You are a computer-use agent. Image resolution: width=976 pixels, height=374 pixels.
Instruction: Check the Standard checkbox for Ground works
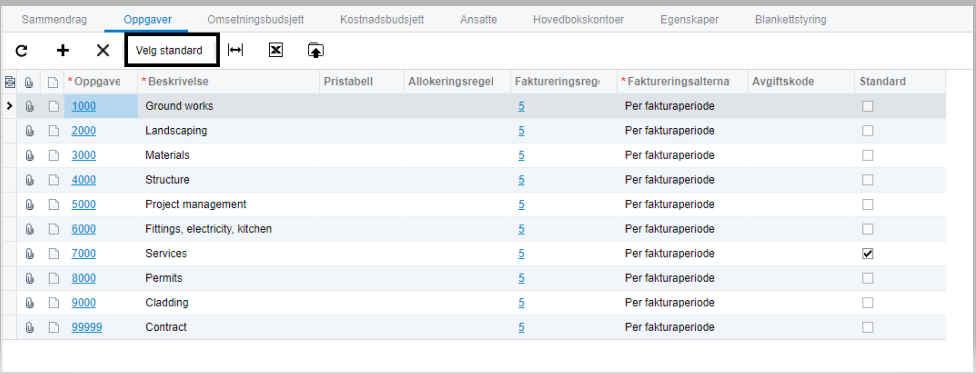point(868,106)
